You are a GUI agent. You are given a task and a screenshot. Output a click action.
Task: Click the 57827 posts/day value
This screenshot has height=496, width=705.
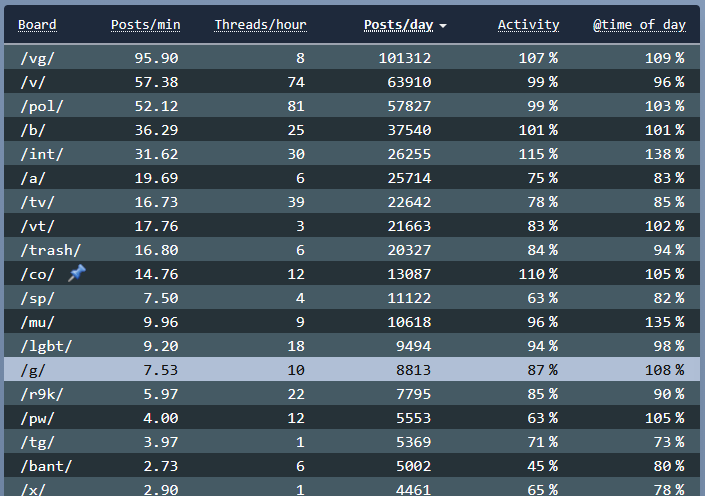[409, 106]
